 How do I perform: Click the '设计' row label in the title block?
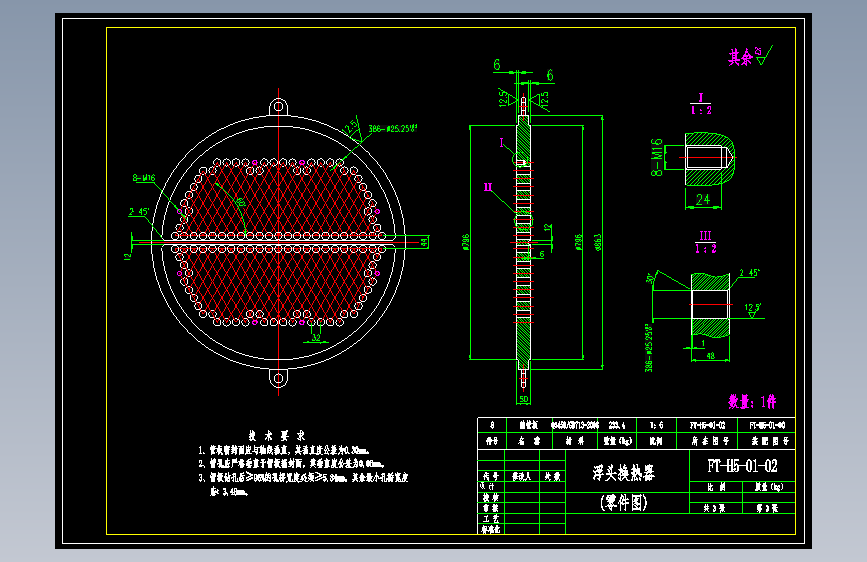coord(488,486)
